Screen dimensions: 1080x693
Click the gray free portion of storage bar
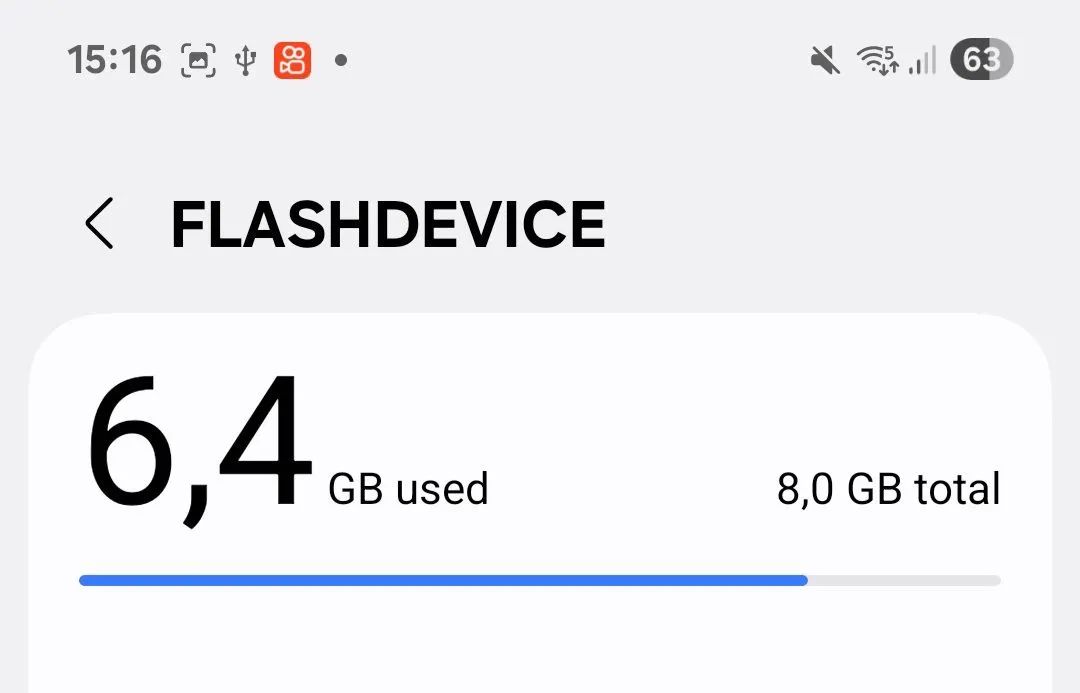pyautogui.click(x=904, y=580)
